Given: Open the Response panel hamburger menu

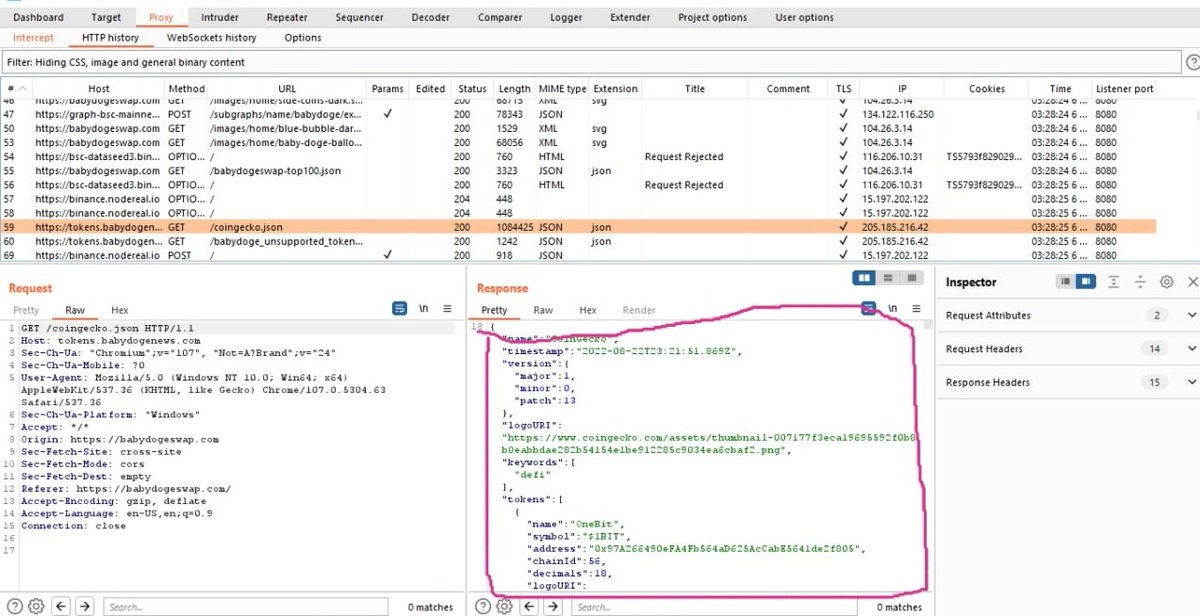Looking at the screenshot, I should tap(916, 309).
